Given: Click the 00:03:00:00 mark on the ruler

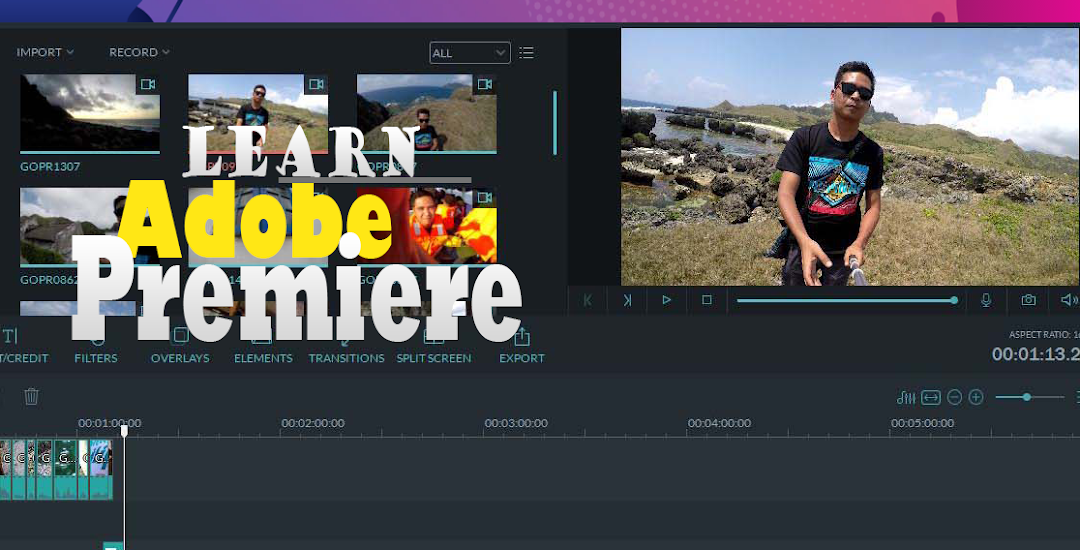Looking at the screenshot, I should tap(516, 423).
